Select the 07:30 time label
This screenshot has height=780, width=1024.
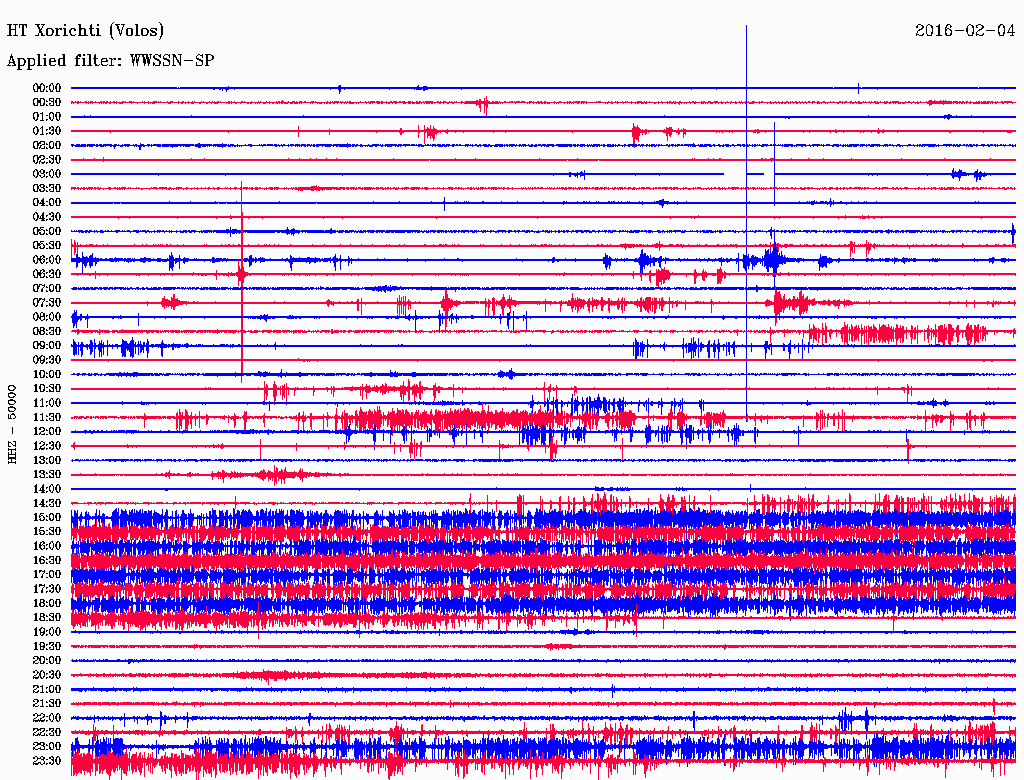point(47,302)
